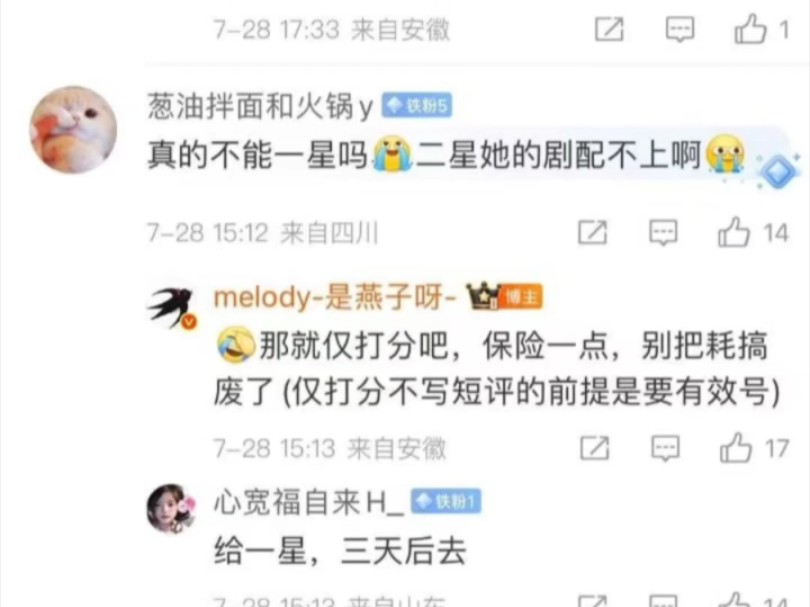810x607 pixels.
Task: Open 心宽福自来H_'s profile avatar
Action: (172, 509)
